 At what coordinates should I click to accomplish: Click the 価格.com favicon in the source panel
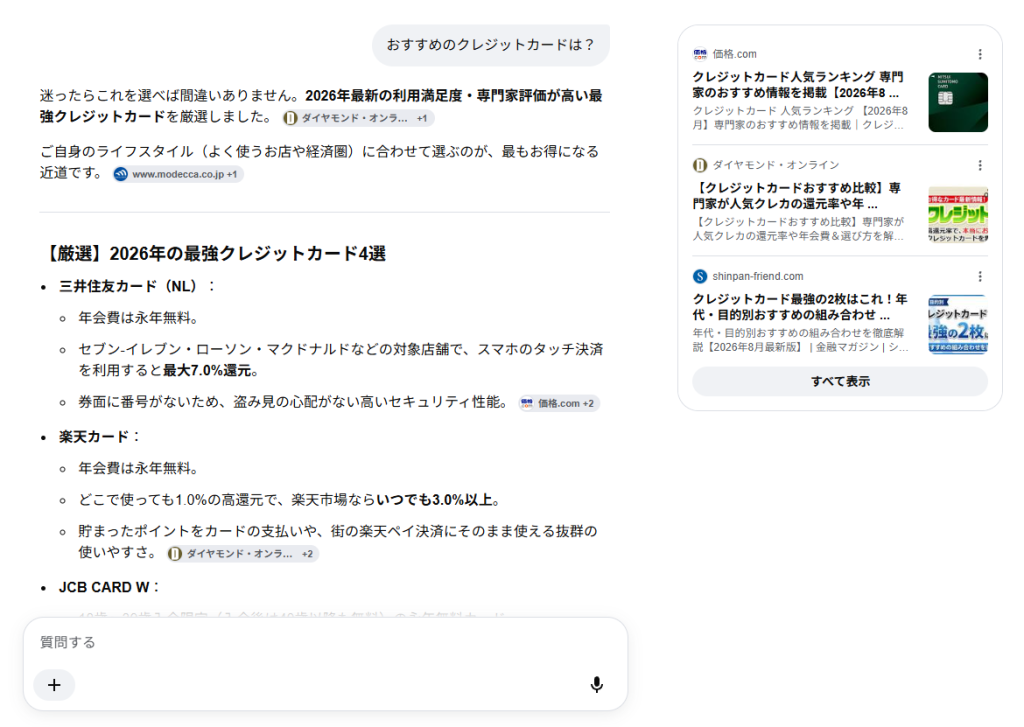[700, 54]
